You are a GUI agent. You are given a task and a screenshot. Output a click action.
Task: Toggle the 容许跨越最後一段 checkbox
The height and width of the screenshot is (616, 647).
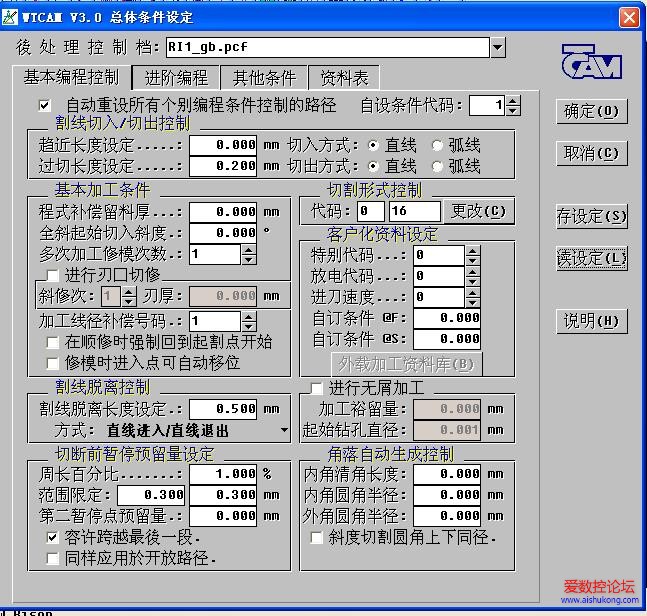click(52, 537)
